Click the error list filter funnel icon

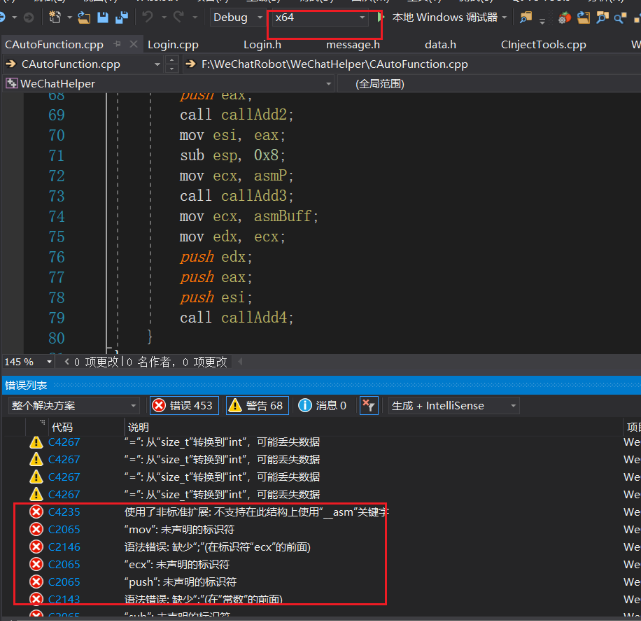368,405
